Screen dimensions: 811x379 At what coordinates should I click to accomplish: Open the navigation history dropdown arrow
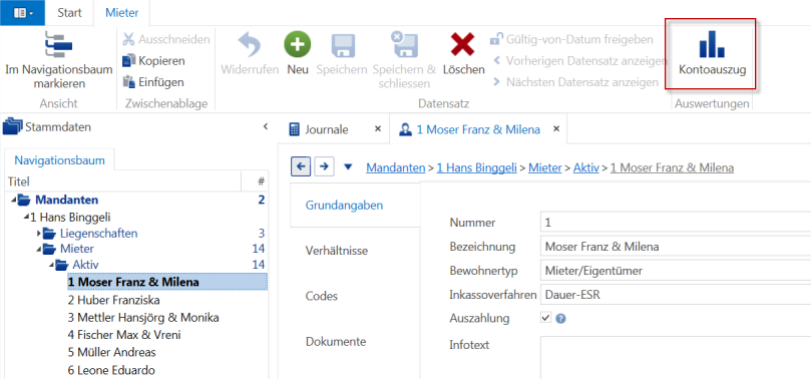pyautogui.click(x=348, y=167)
